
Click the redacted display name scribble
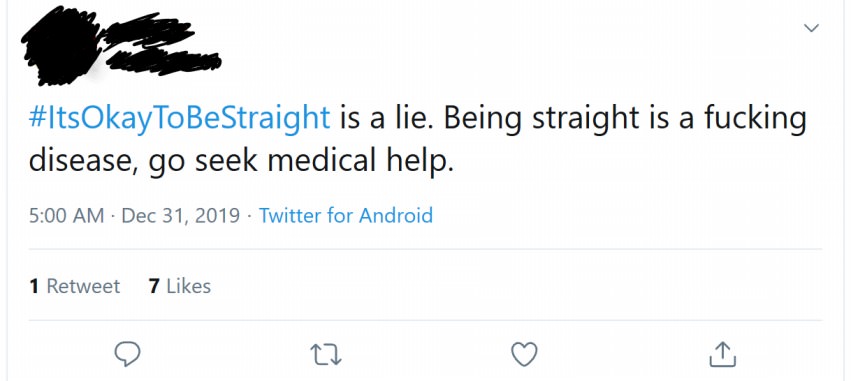click(x=148, y=36)
